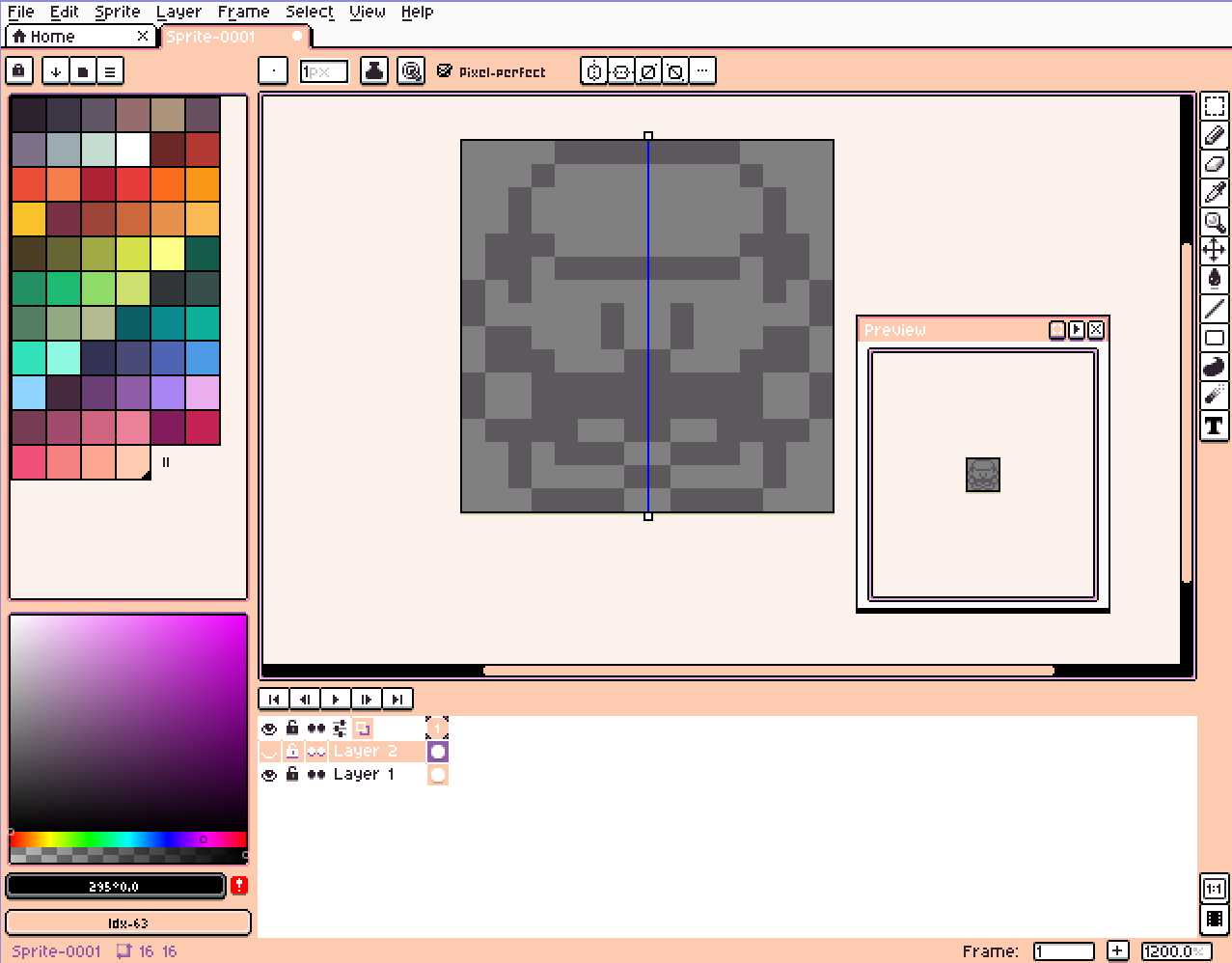
Task: Select the Rectangular Marquee tool
Action: pos(1215,106)
